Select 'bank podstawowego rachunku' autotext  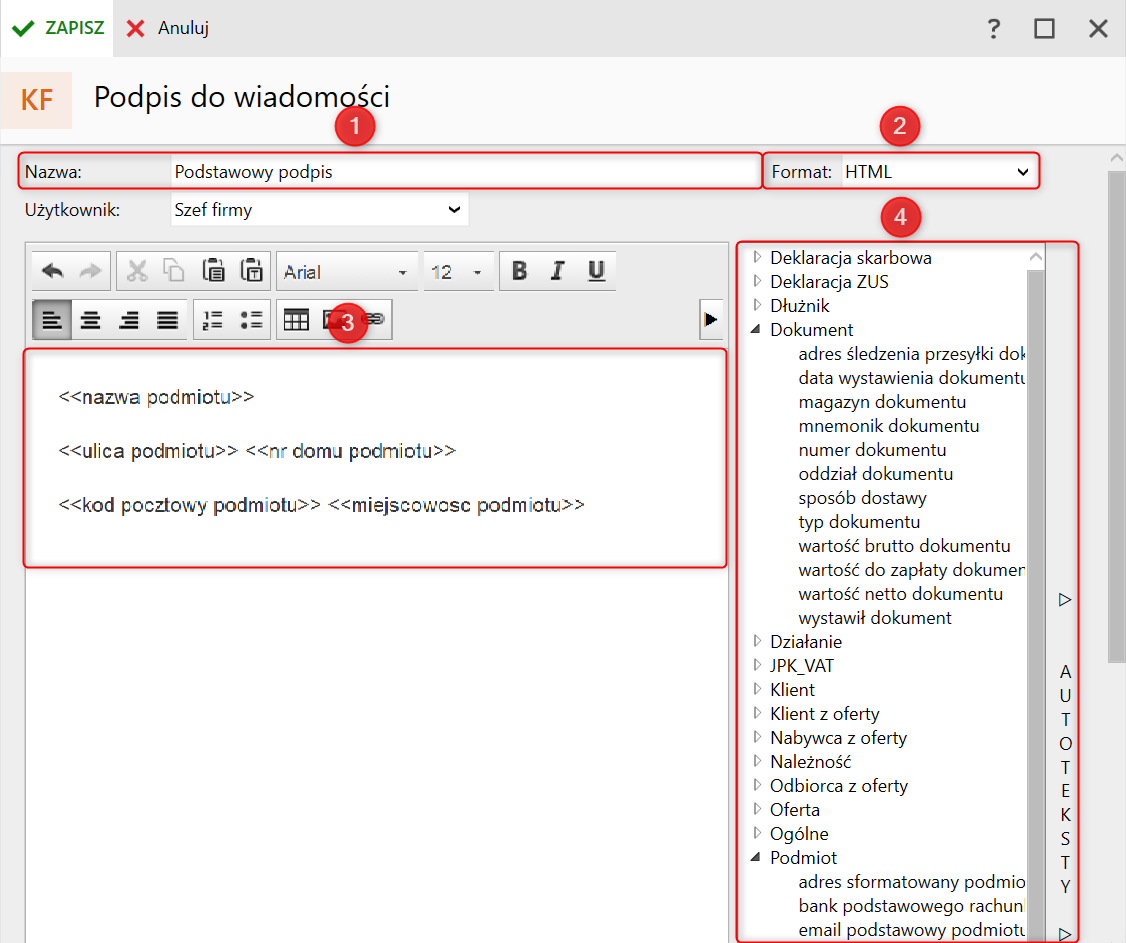tap(911, 906)
